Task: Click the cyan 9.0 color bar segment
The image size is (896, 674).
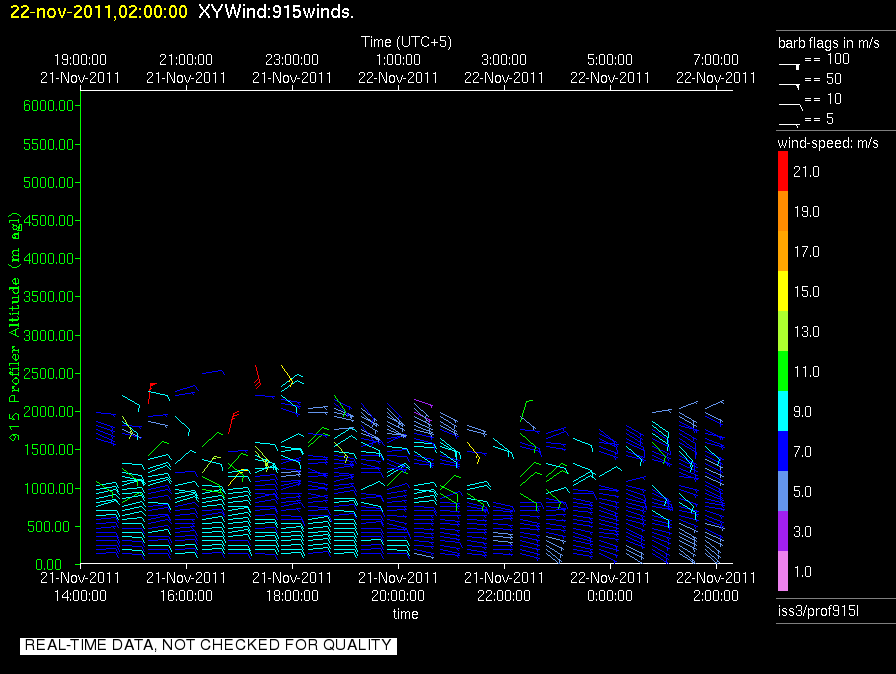Action: [783, 411]
